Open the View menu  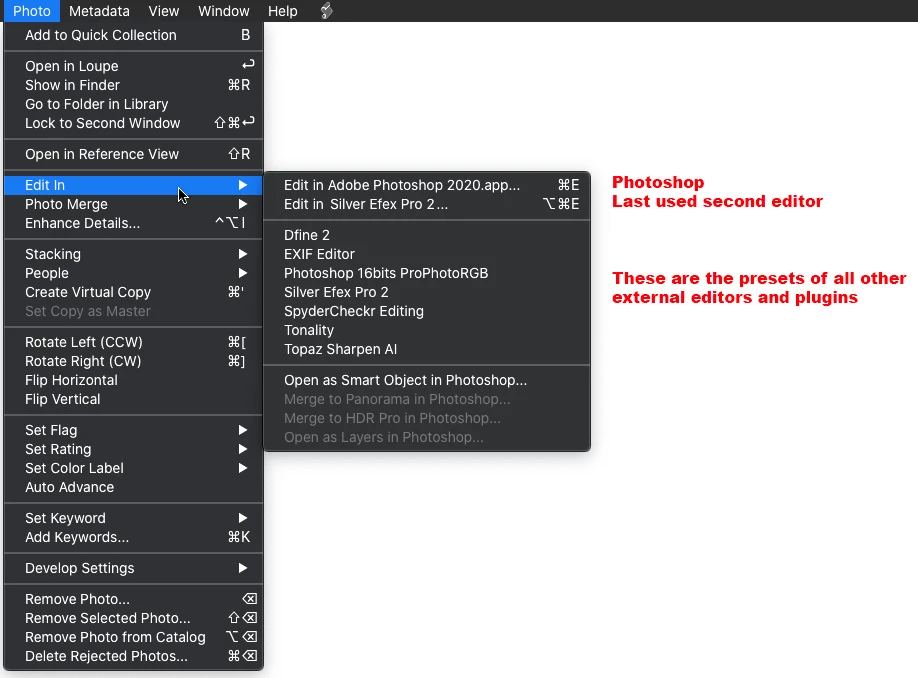point(163,11)
